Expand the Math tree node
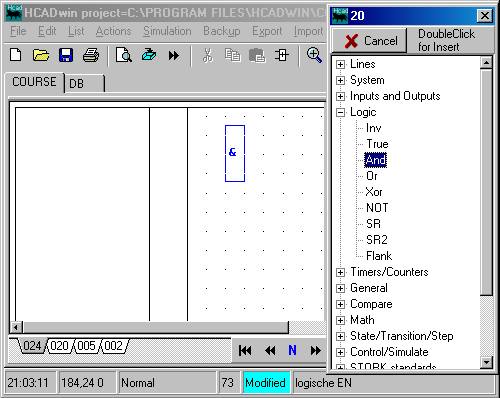The height and width of the screenshot is (398, 500). pos(340,320)
